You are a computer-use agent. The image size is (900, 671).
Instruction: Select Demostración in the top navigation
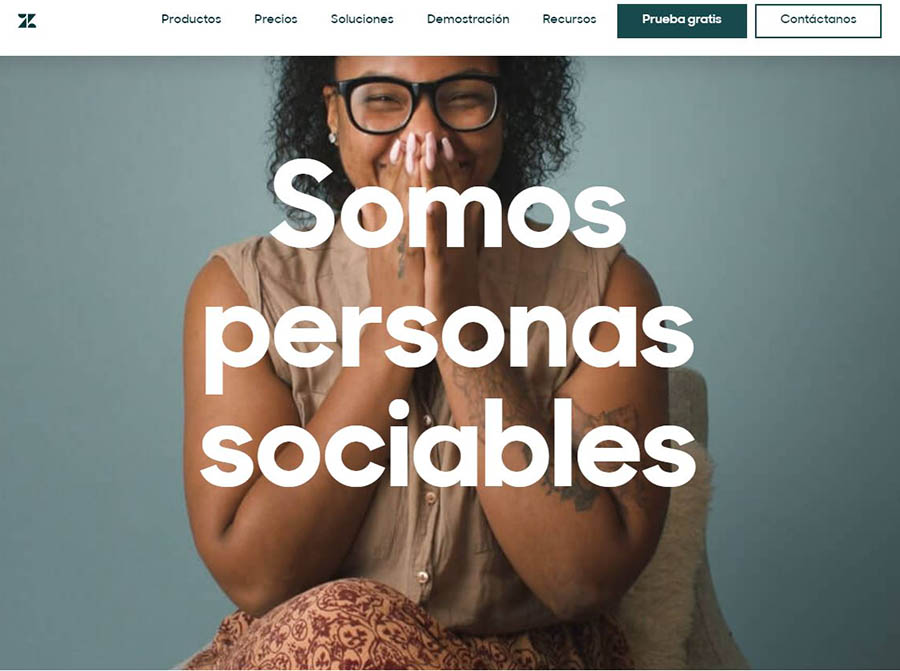[x=468, y=19]
